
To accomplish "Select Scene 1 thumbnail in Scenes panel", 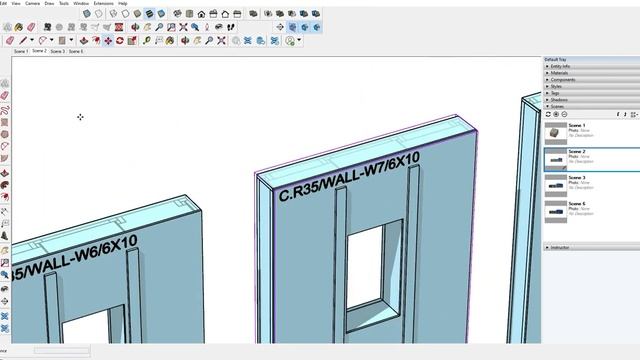I will tap(556, 133).
